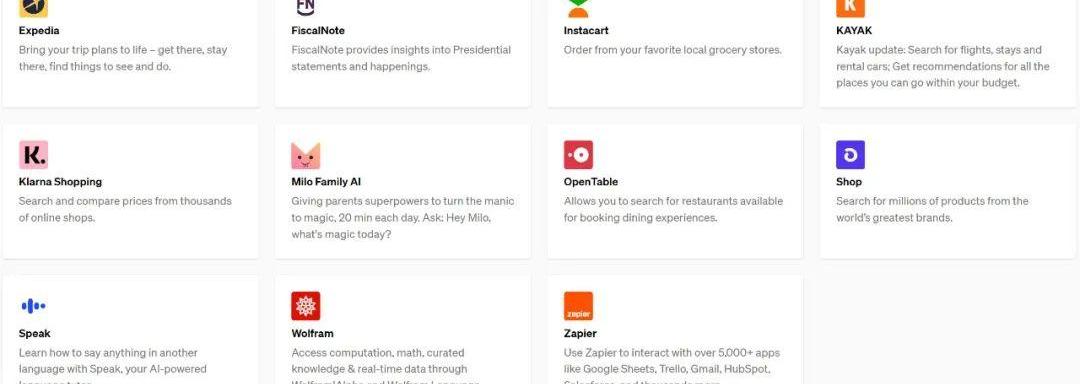The image size is (1080, 384).
Task: Click the OpenTable card description
Action: (x=673, y=209)
